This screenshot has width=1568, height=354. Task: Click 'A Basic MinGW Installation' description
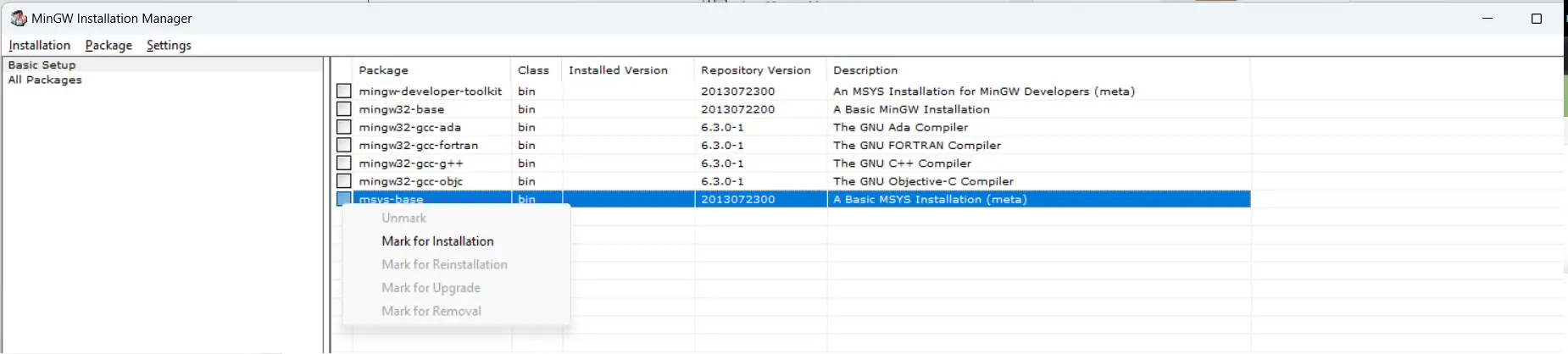point(911,109)
